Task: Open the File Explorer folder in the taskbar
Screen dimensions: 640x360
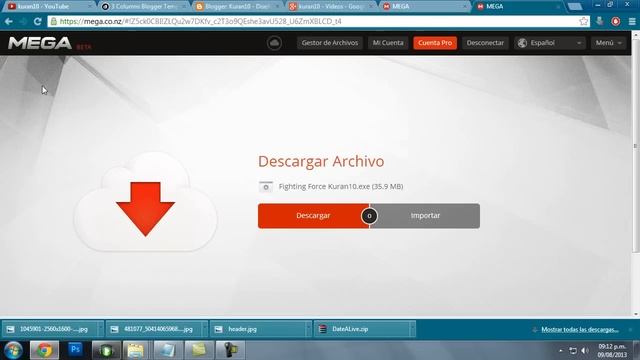Action: (136, 350)
